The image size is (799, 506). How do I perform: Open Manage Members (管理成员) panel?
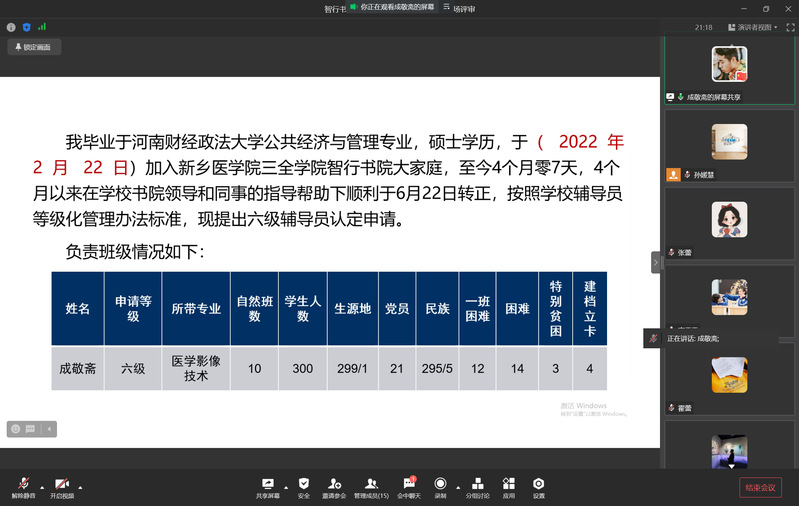(371, 486)
